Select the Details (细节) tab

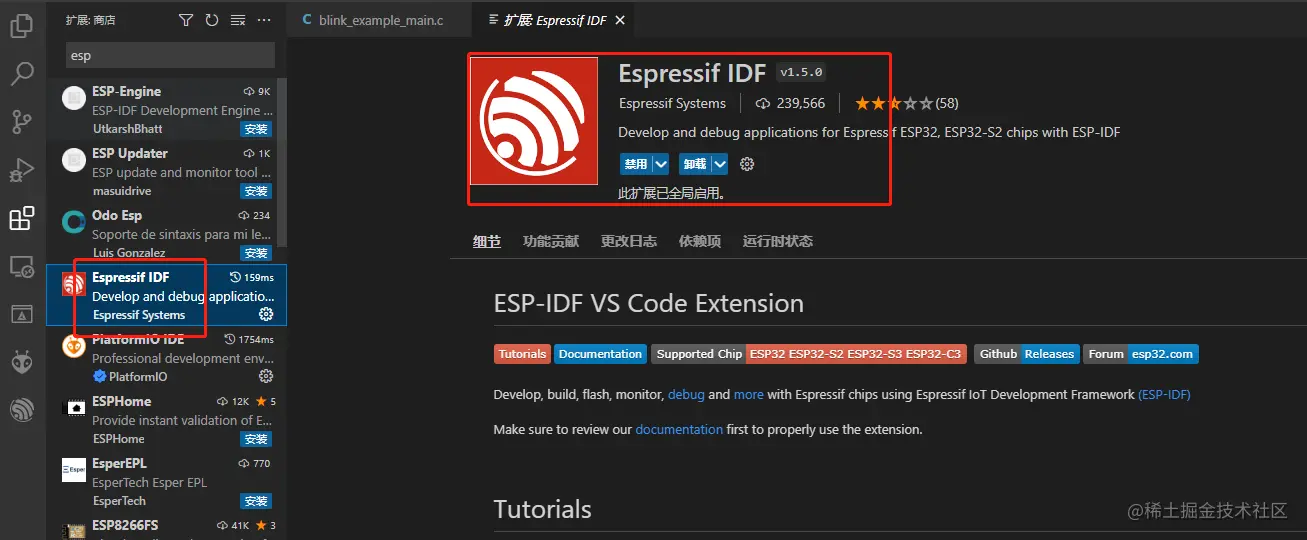(487, 241)
